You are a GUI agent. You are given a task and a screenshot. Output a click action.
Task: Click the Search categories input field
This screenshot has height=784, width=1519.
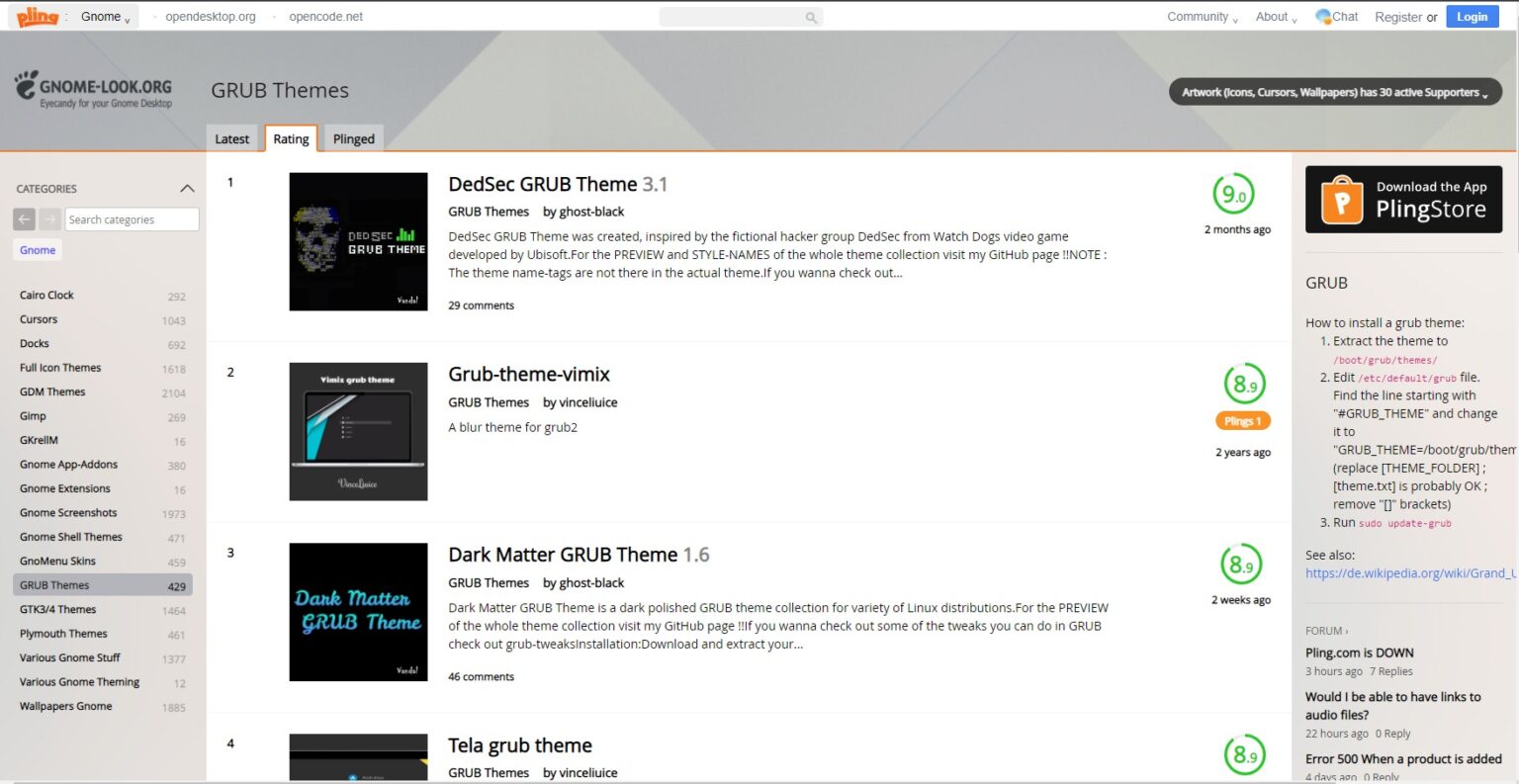point(132,219)
